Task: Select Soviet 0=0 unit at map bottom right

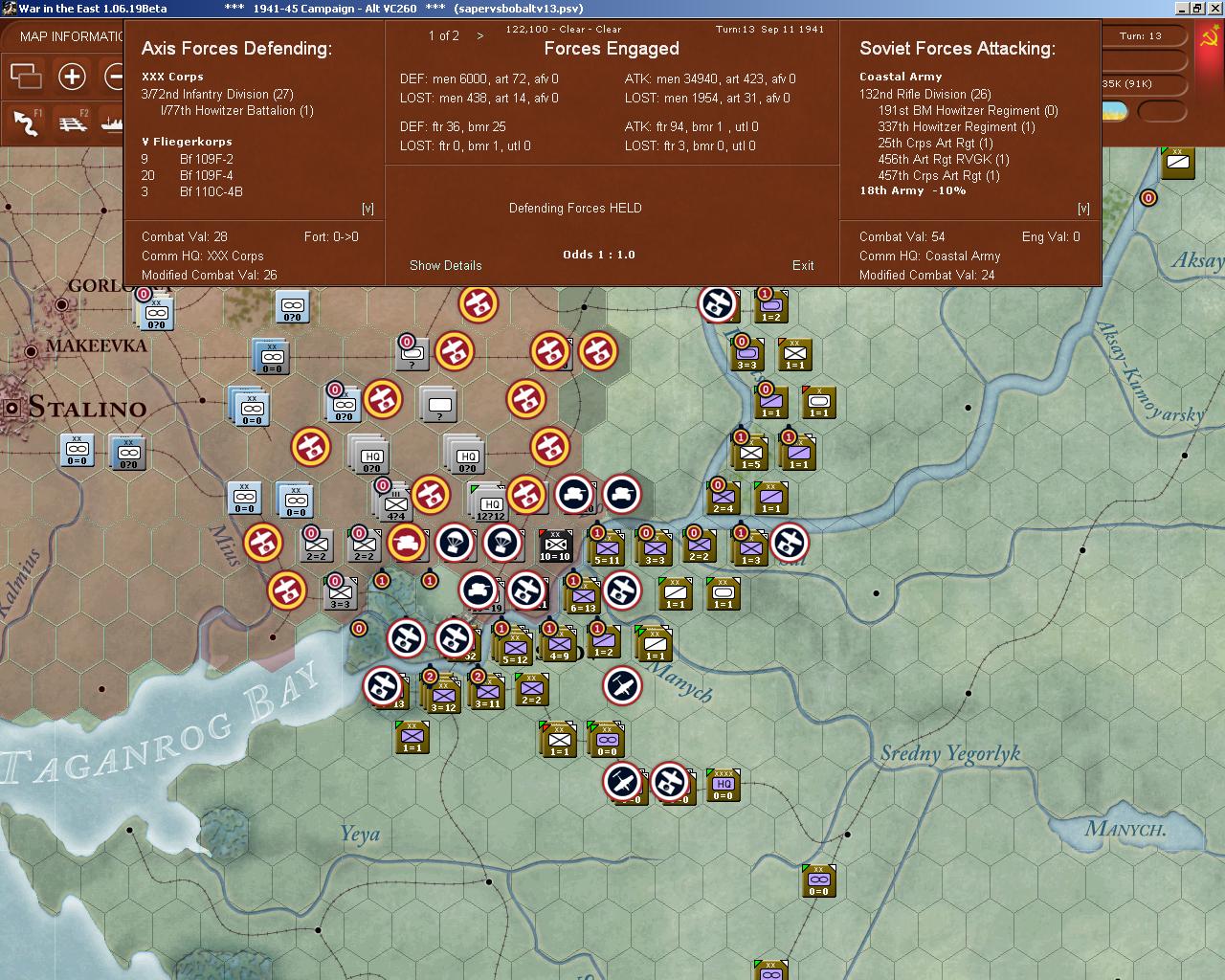Action: pos(818,880)
